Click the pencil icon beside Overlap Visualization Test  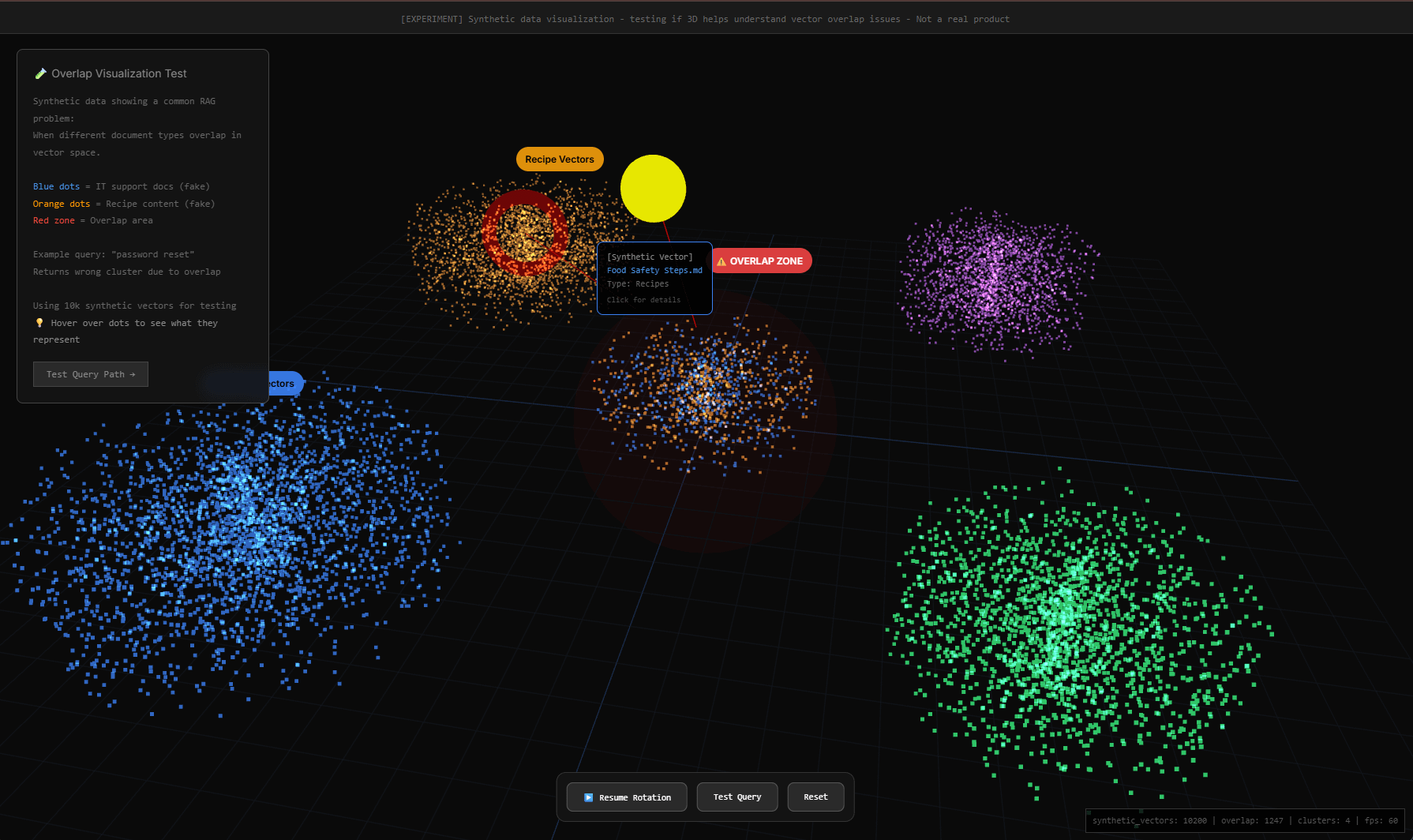tap(40, 73)
